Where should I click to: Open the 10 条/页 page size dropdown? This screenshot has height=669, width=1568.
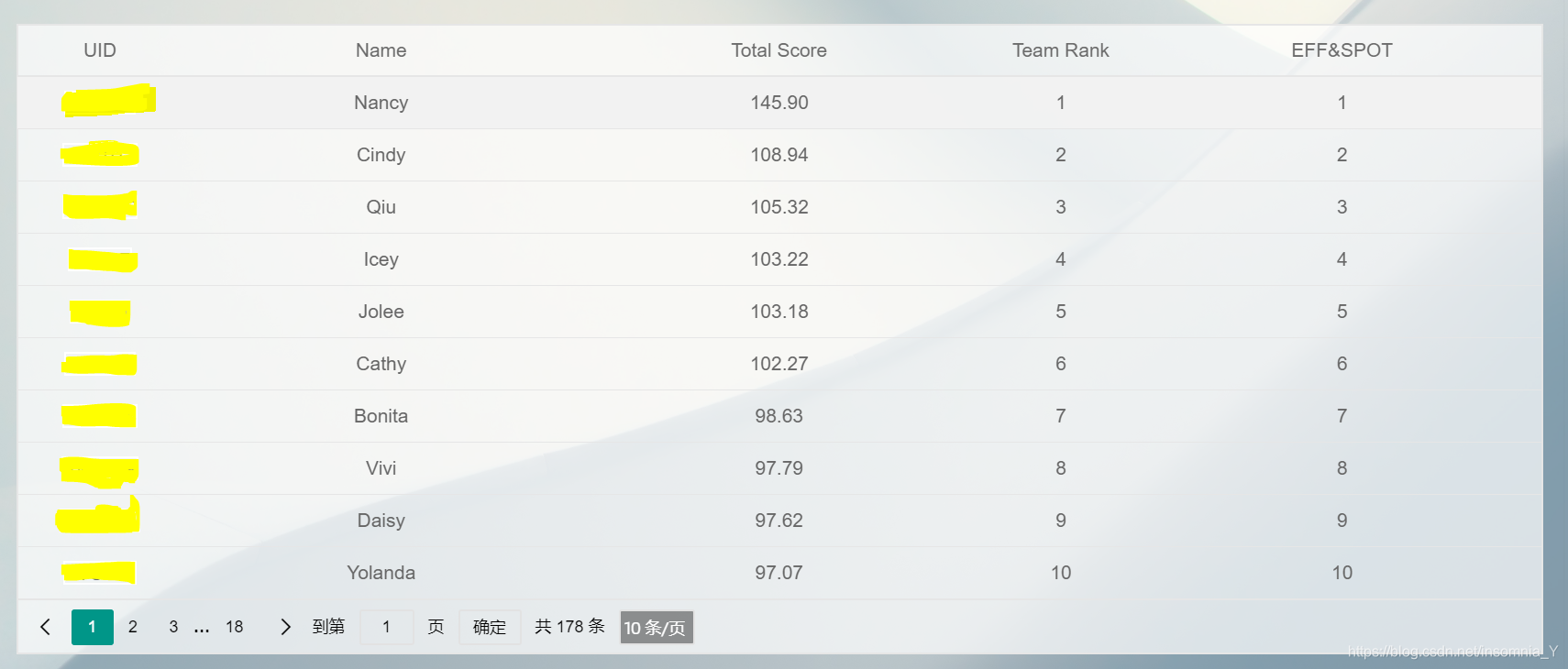pyautogui.click(x=657, y=628)
